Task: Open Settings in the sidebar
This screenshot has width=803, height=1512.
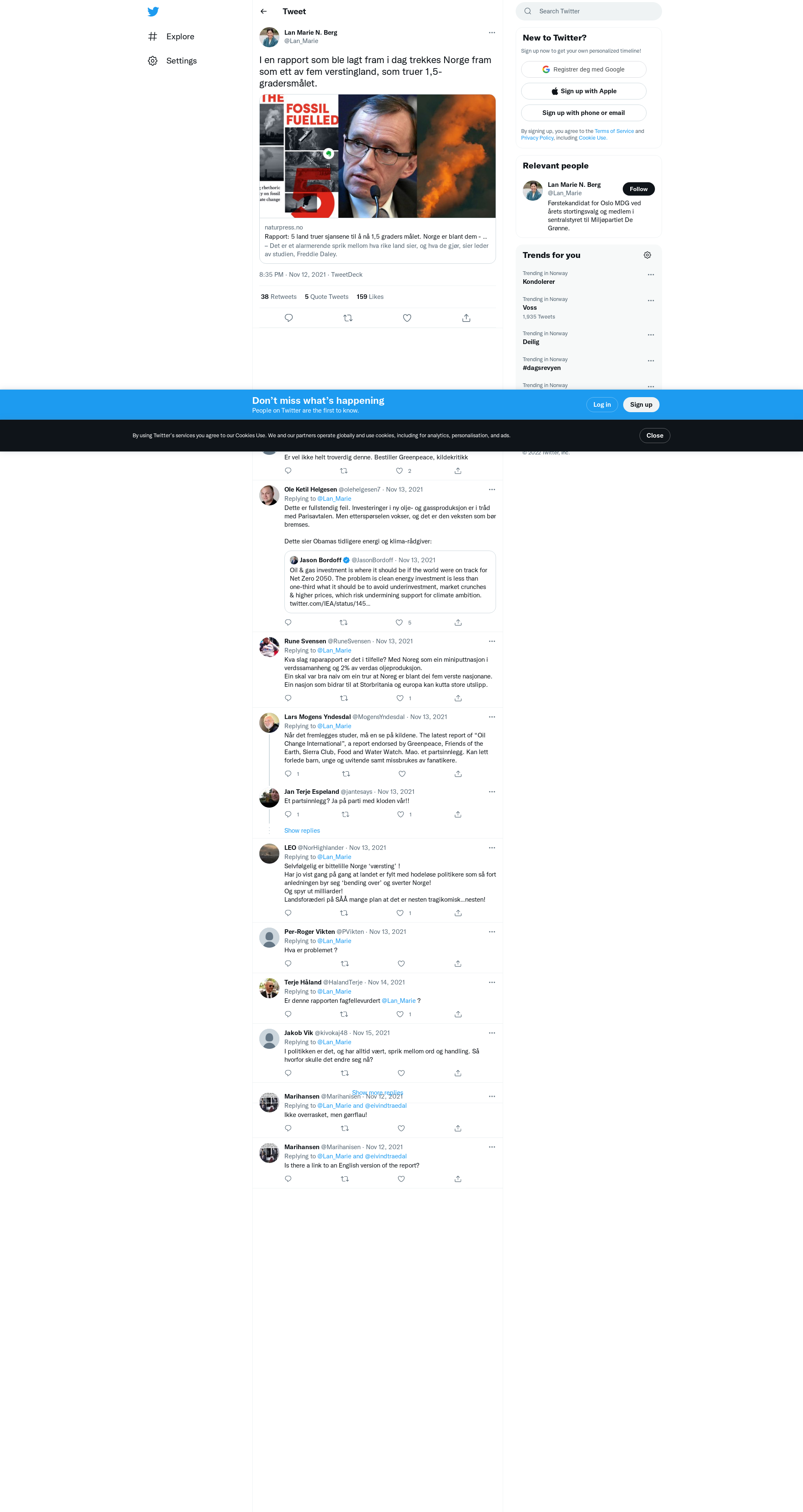Action: pyautogui.click(x=172, y=61)
